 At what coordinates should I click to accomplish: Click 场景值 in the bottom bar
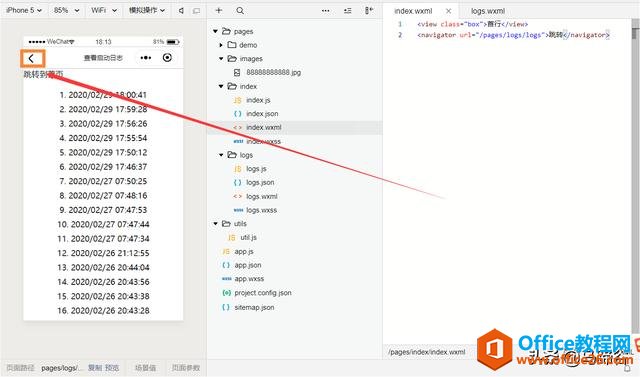tap(145, 368)
